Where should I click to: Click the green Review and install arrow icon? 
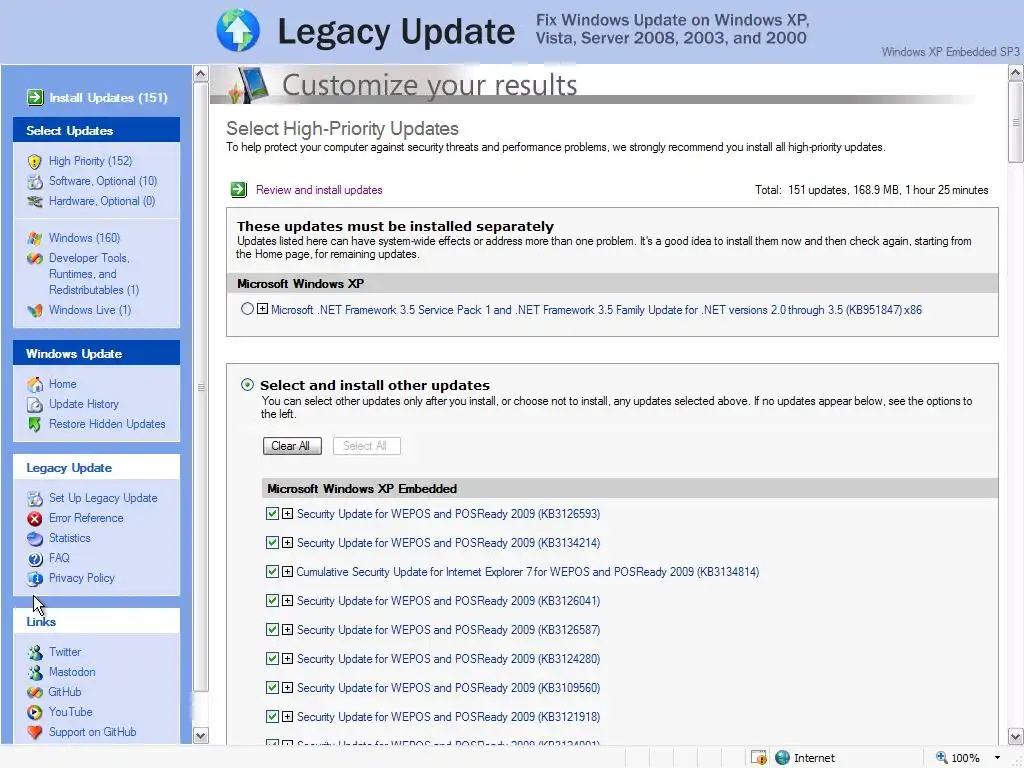point(239,190)
